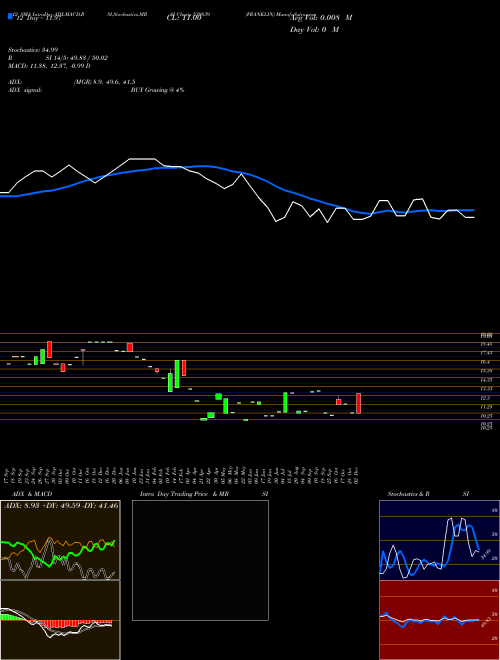Screen dimensions: 500x660
Task: Click the thick blue moving average line on the main chart
Action: (x=236, y=172)
